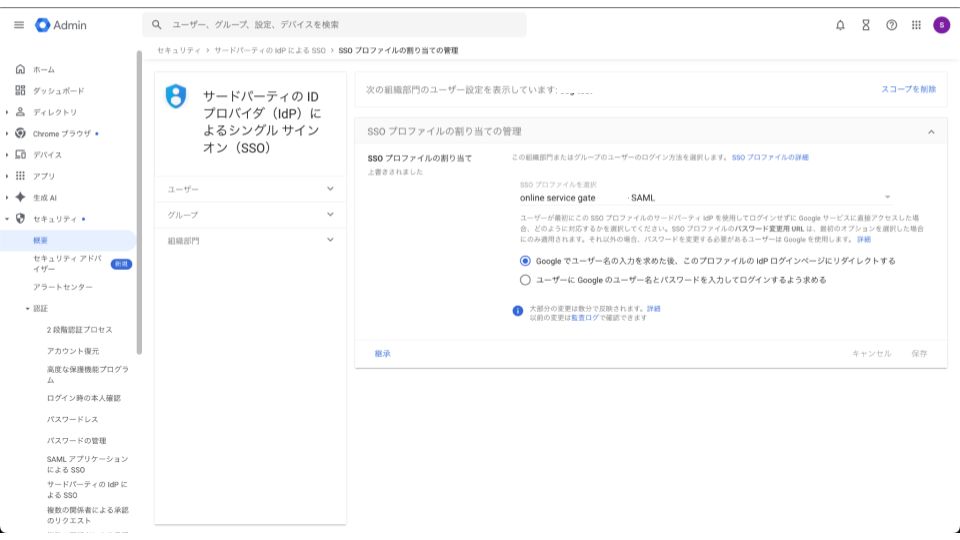Open 高度な保護機能プログラム menu item

tap(88, 375)
